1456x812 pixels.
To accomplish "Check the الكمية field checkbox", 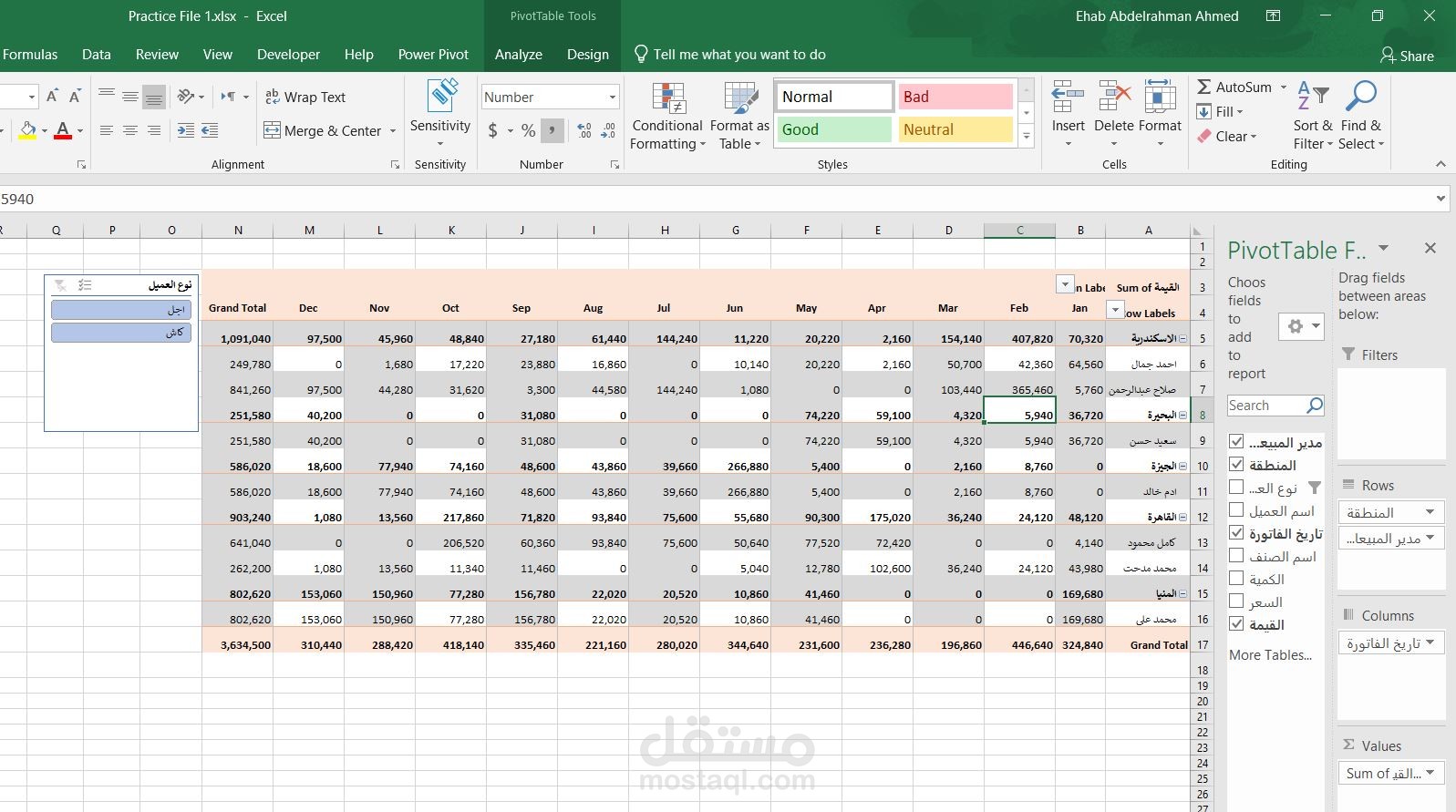I will pyautogui.click(x=1236, y=578).
